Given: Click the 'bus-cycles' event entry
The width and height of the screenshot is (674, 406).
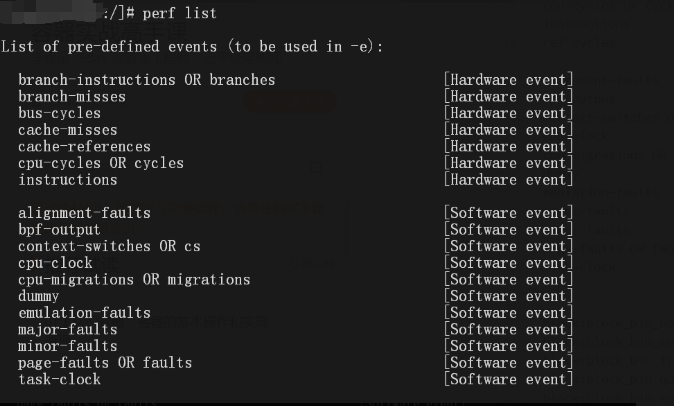Looking at the screenshot, I should tap(59, 113).
